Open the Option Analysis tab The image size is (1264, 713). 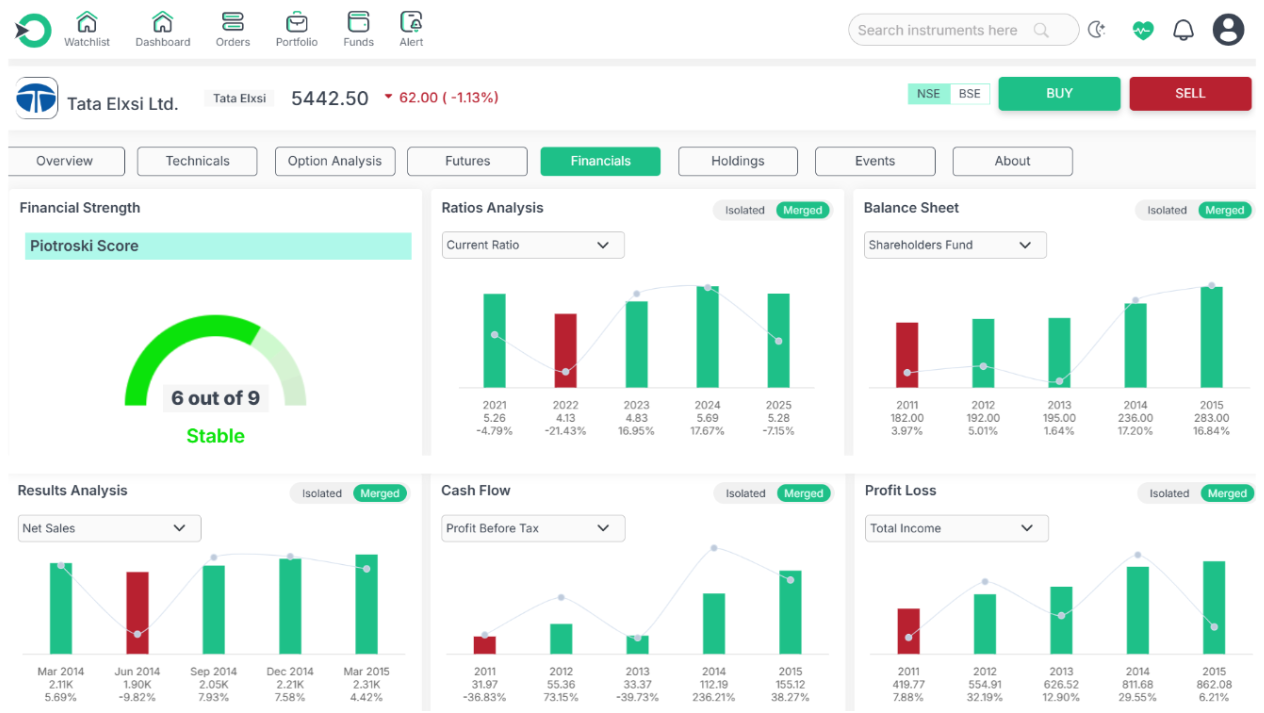click(335, 161)
